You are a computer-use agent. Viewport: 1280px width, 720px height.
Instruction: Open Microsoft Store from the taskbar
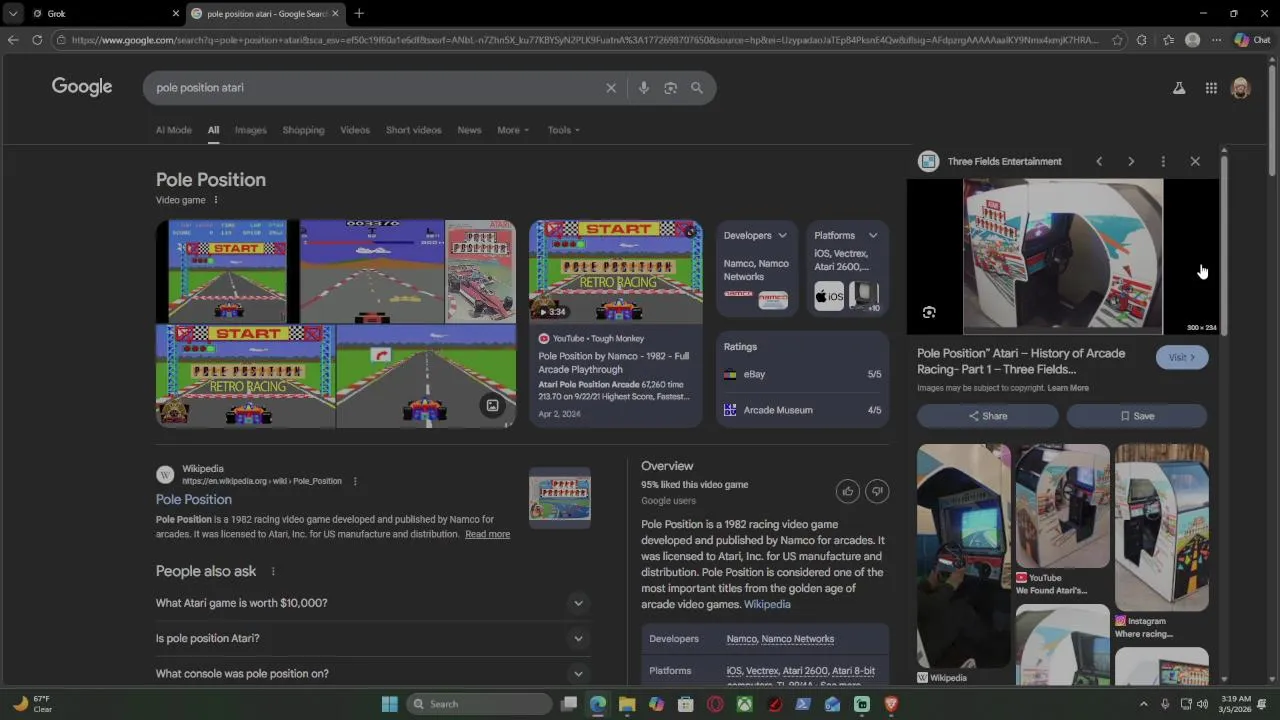[686, 704]
